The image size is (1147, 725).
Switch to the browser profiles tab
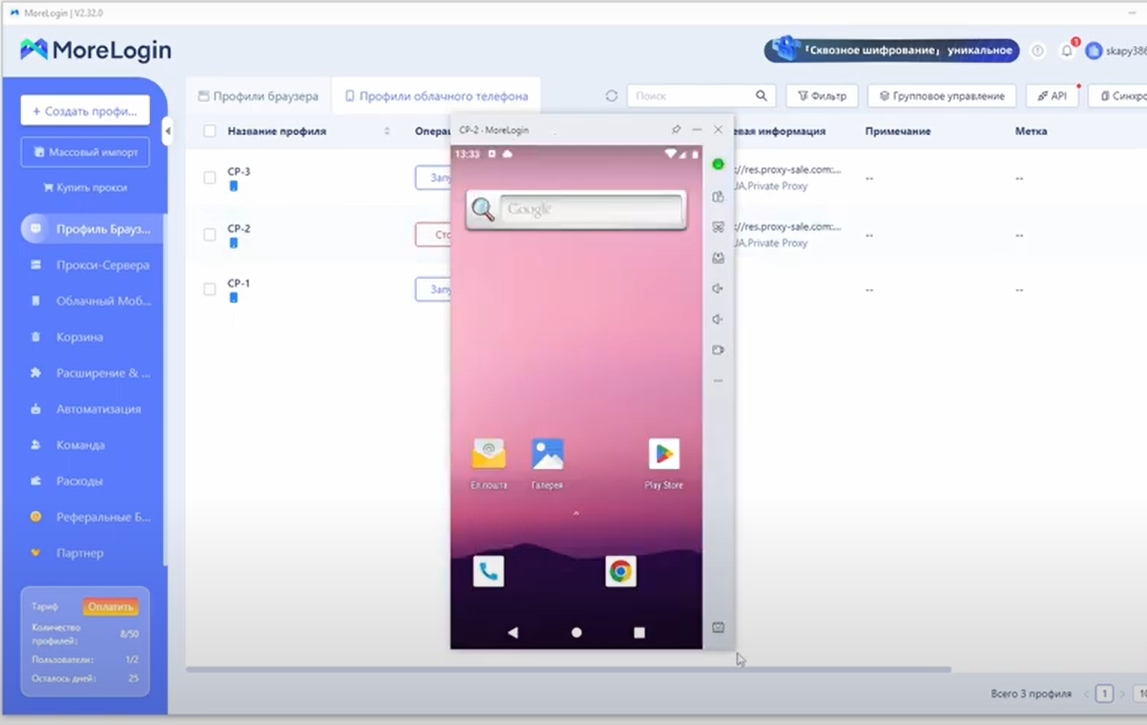(x=258, y=96)
